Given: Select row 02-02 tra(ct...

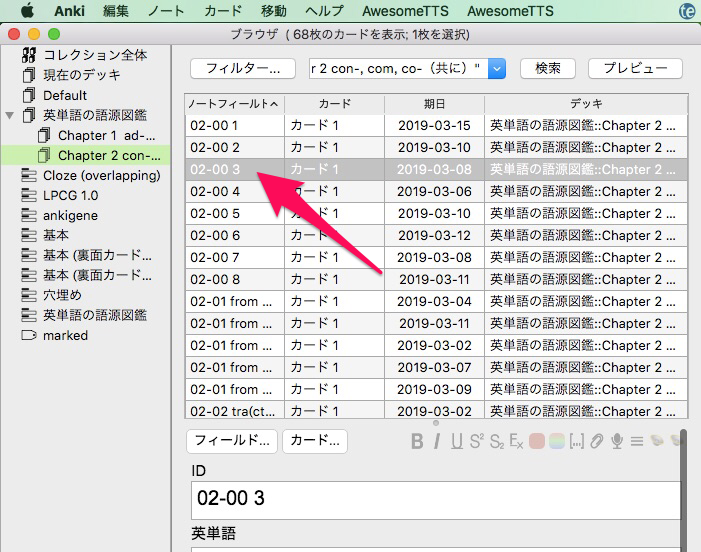Looking at the screenshot, I should [x=436, y=410].
